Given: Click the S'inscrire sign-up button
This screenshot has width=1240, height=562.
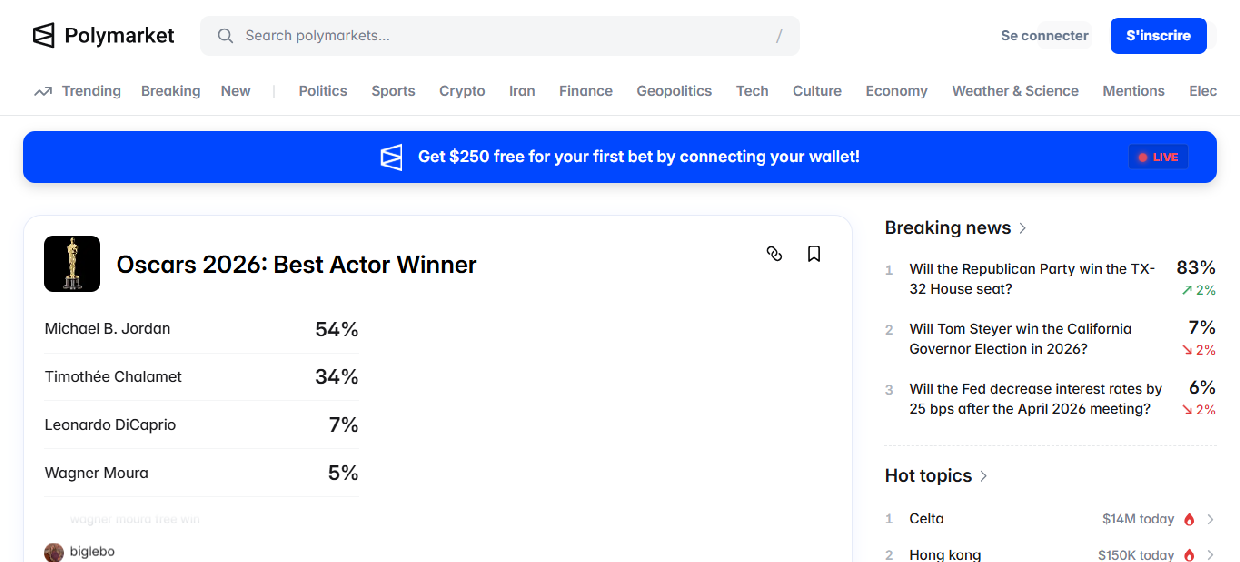Looking at the screenshot, I should point(1158,36).
